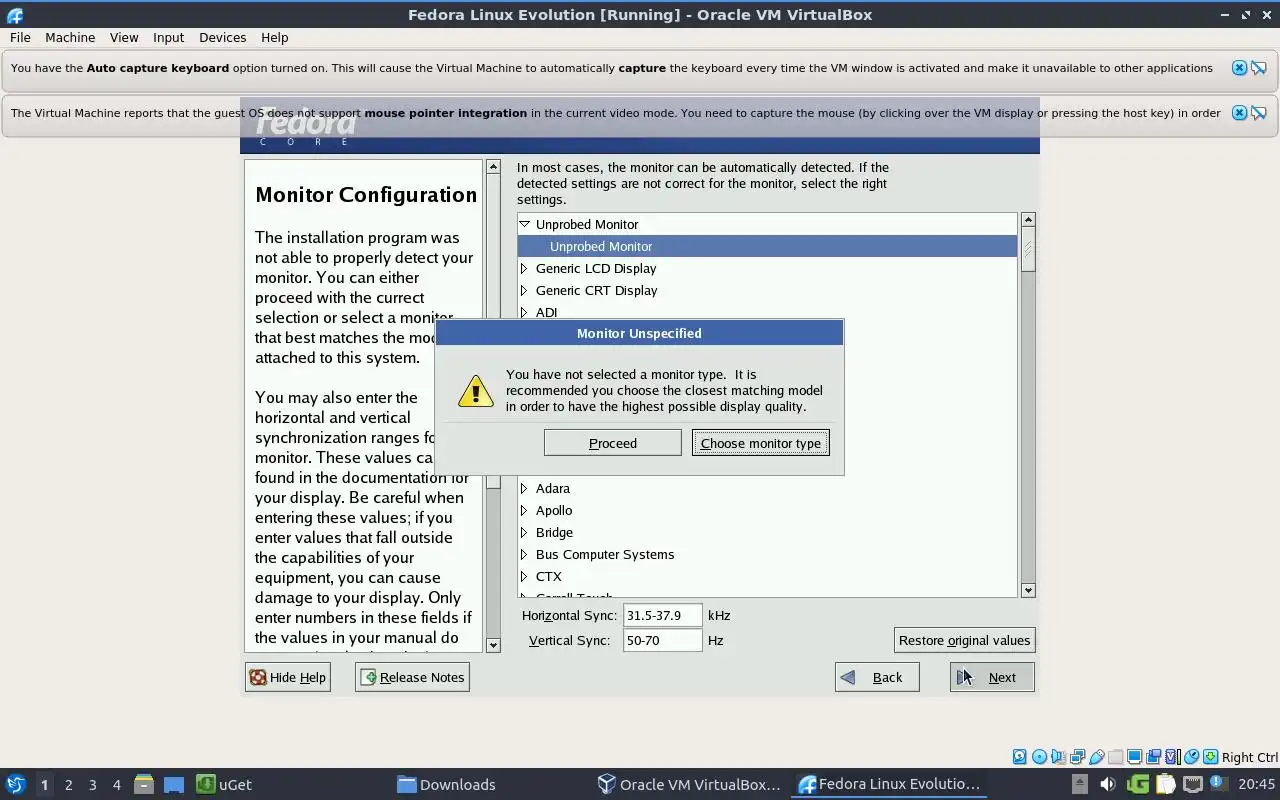Click monitor list scrollbar up arrow
This screenshot has height=800, width=1280.
click(1028, 219)
